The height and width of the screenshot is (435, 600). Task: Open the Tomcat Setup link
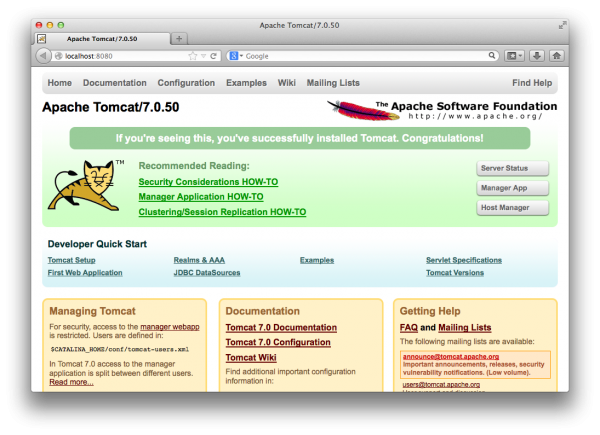tap(72, 260)
